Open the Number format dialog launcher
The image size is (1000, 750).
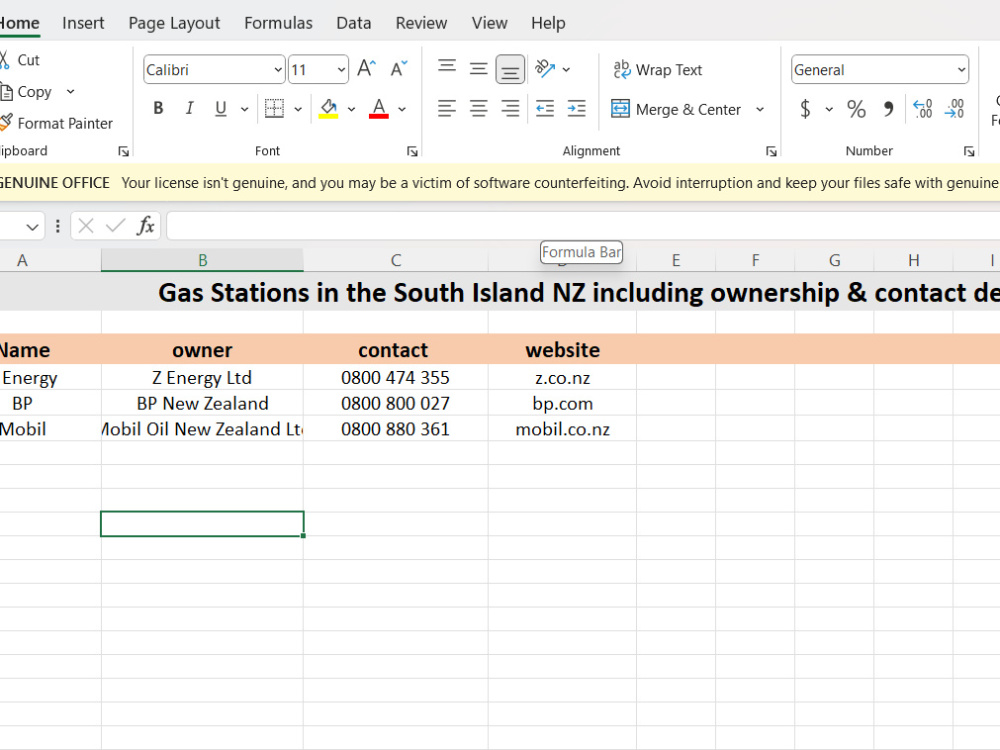969,151
